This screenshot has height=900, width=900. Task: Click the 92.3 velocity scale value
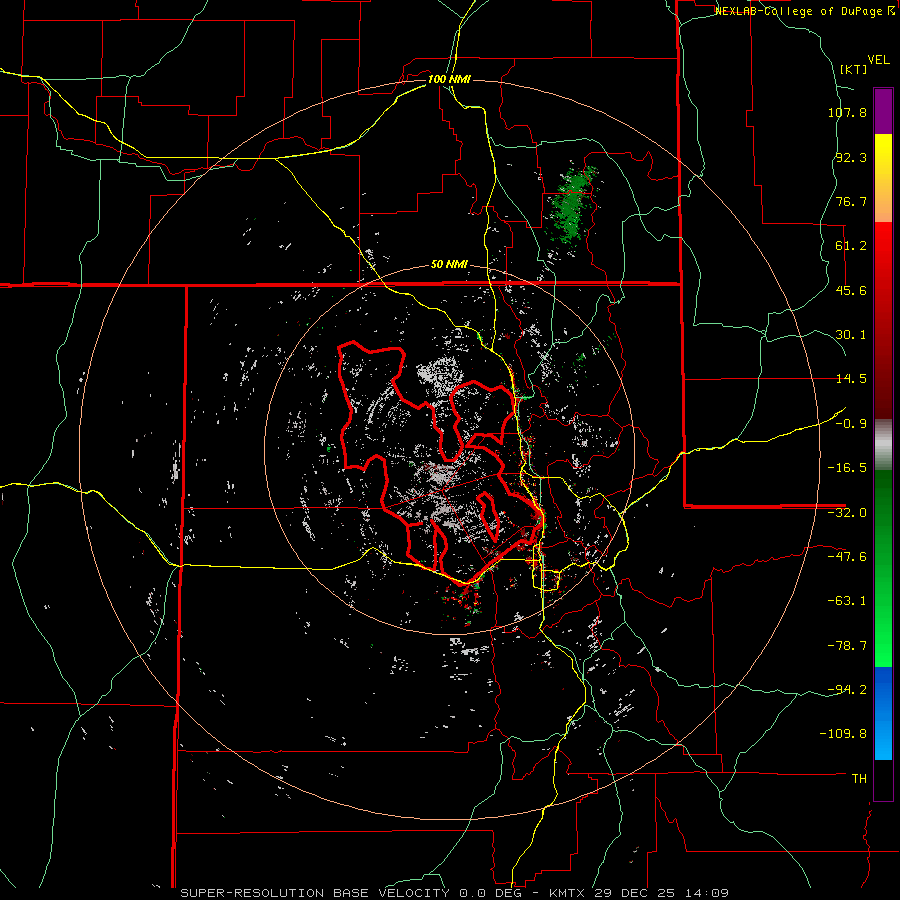851,157
